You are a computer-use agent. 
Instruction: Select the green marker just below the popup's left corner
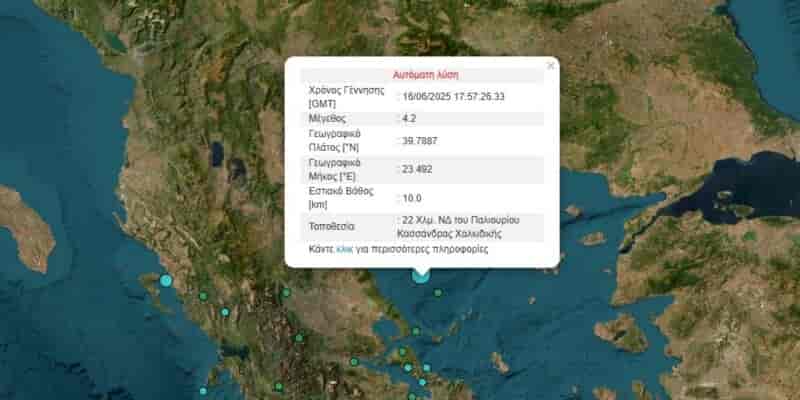pos(286,292)
